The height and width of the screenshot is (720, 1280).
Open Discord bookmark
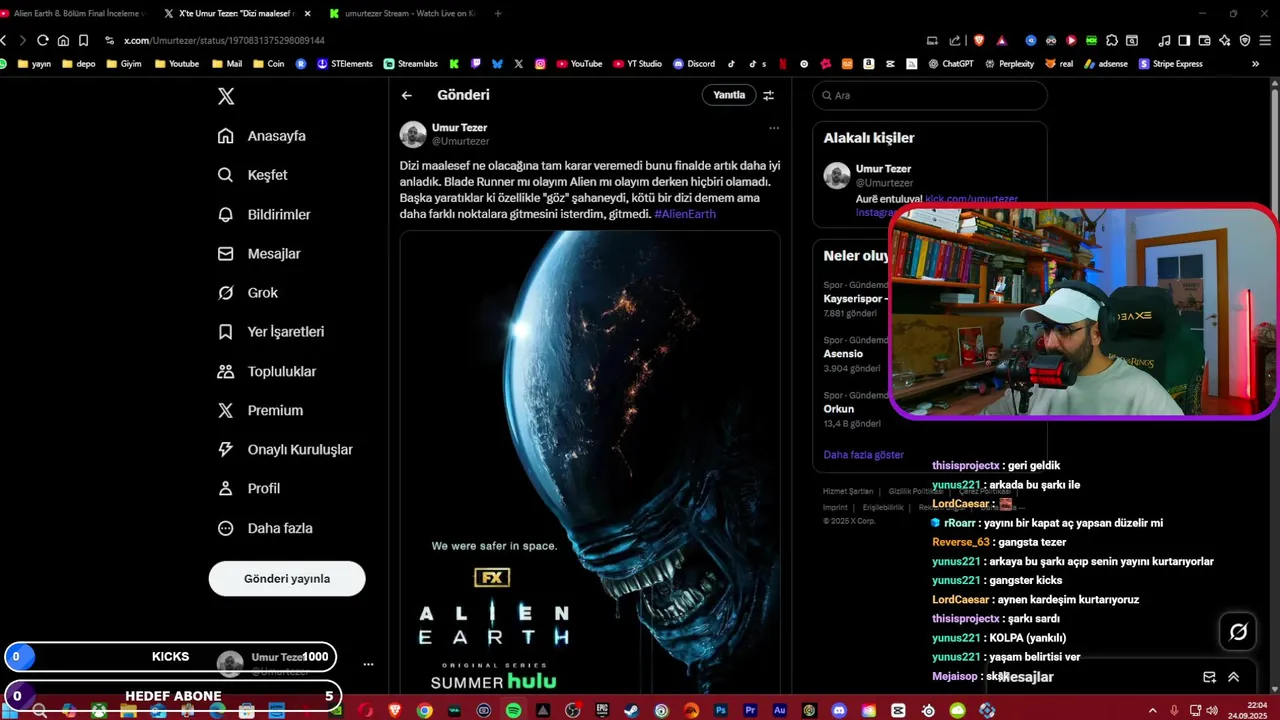694,63
